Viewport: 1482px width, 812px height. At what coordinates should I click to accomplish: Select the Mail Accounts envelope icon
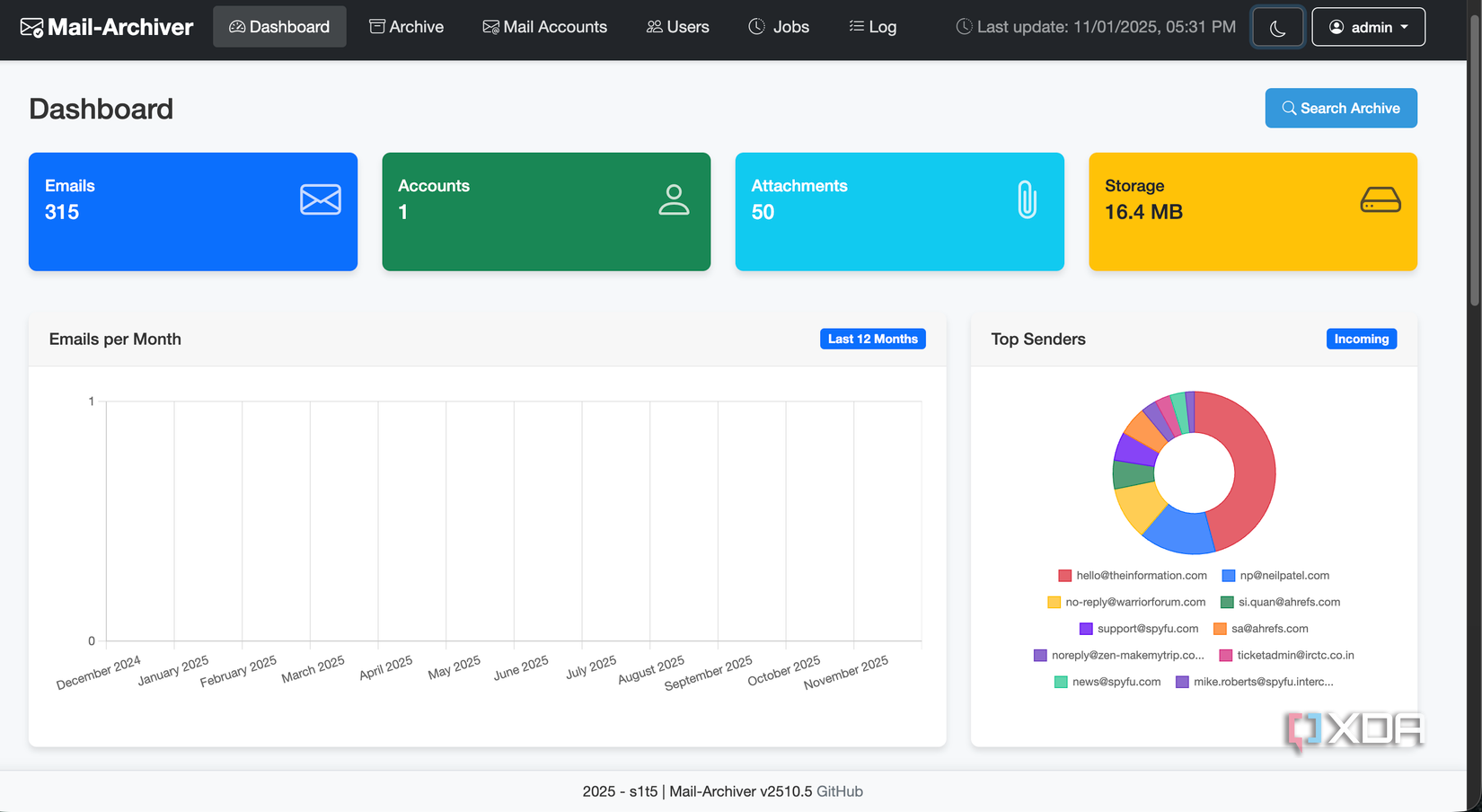491,26
